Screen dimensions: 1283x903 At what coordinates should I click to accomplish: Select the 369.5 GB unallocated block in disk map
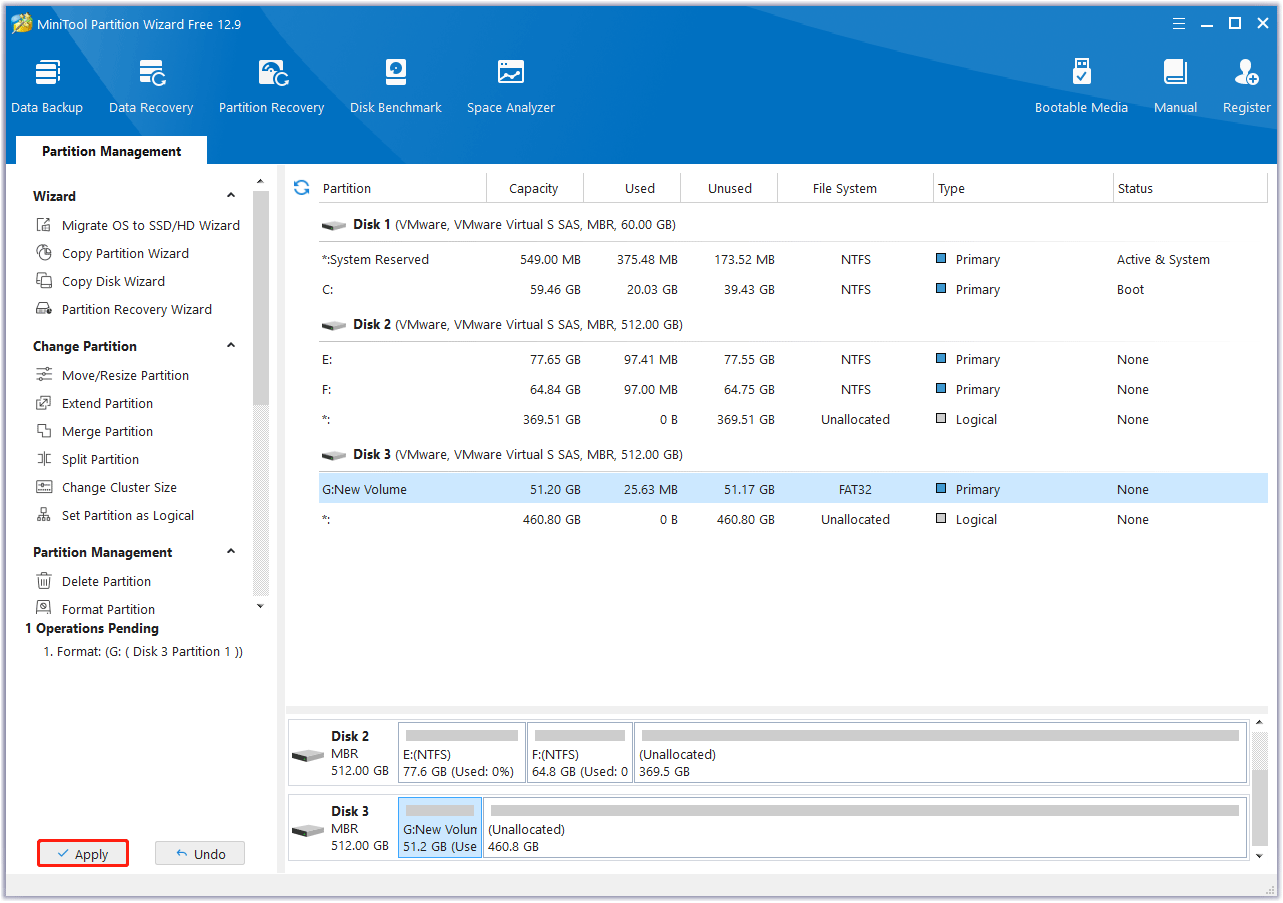coord(940,753)
